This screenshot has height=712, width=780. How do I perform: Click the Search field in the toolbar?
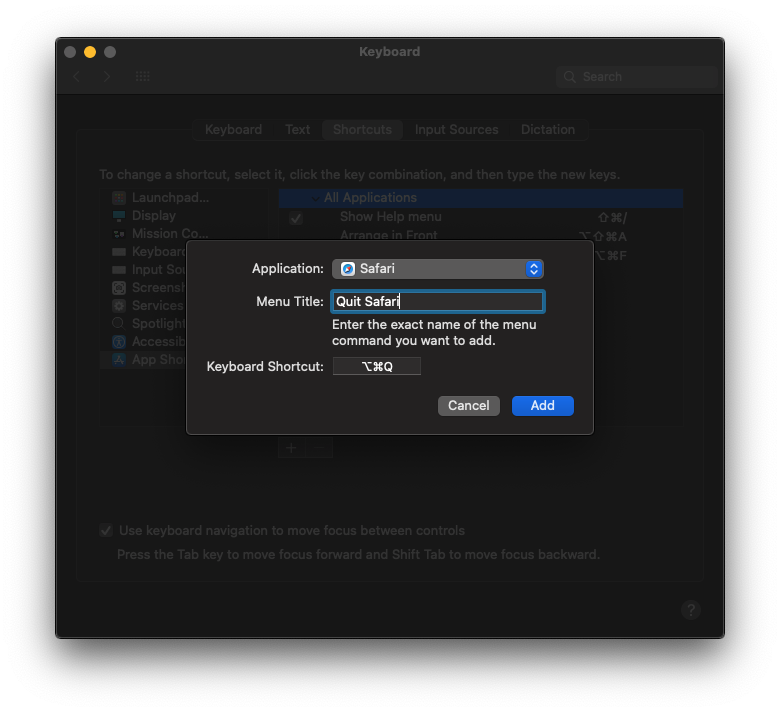pos(636,77)
